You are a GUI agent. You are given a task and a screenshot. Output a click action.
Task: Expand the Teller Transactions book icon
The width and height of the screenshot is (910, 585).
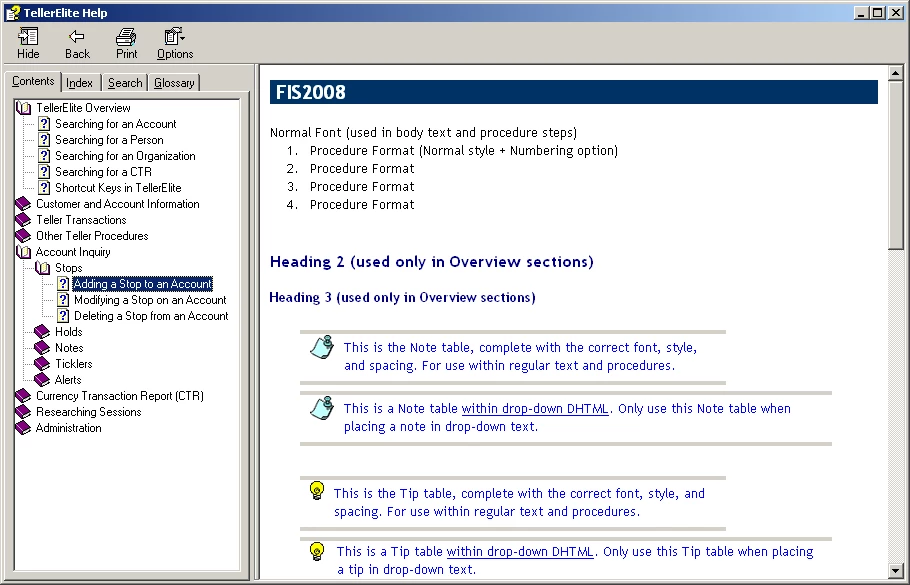(23, 220)
